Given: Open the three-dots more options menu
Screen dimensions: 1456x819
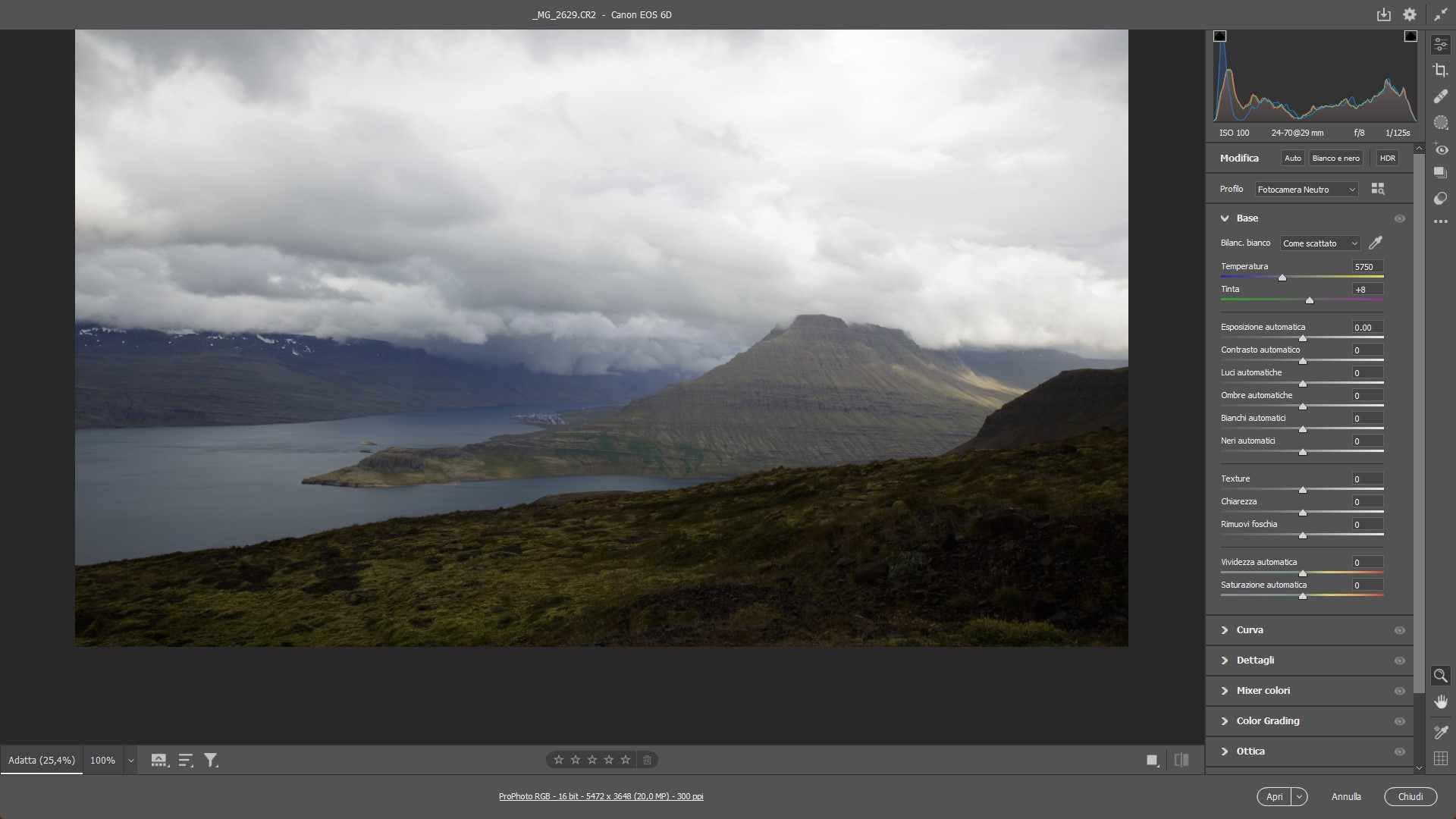Looking at the screenshot, I should pyautogui.click(x=1441, y=221).
